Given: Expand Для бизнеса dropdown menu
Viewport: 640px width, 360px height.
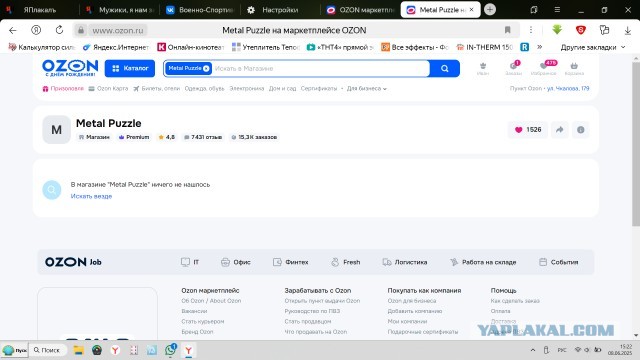Looking at the screenshot, I should [x=367, y=89].
